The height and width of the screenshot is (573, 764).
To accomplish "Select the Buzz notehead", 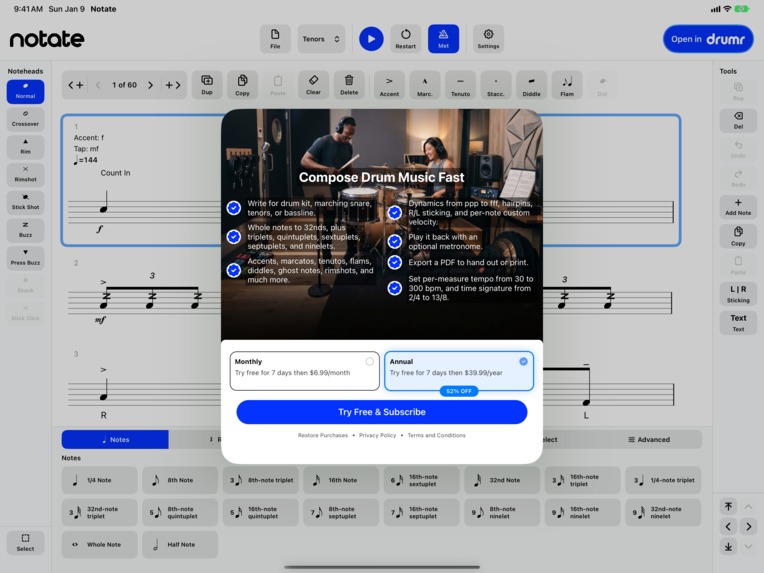I will pyautogui.click(x=25, y=230).
